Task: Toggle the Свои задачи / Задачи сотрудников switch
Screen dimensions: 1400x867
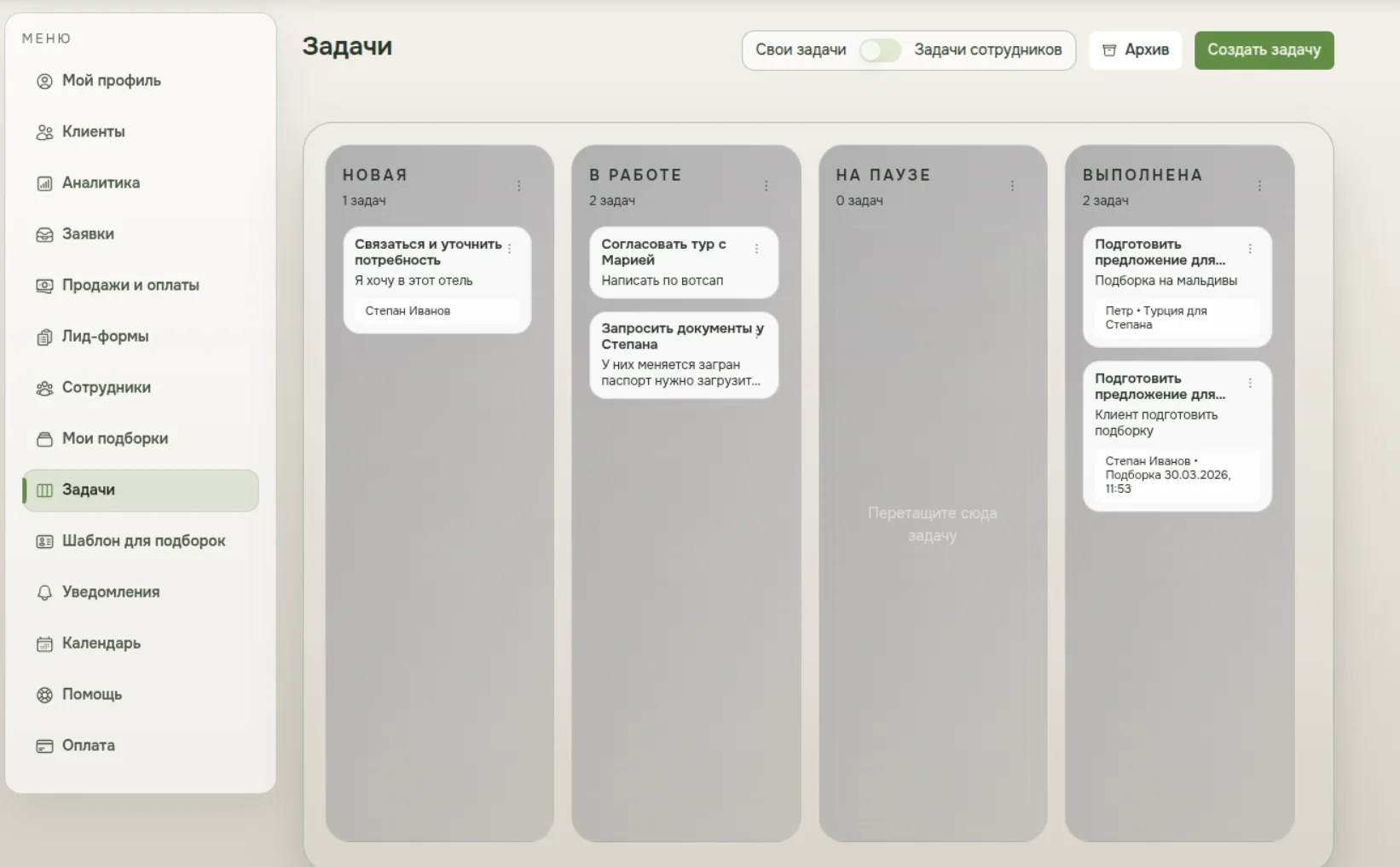Action: pos(880,50)
